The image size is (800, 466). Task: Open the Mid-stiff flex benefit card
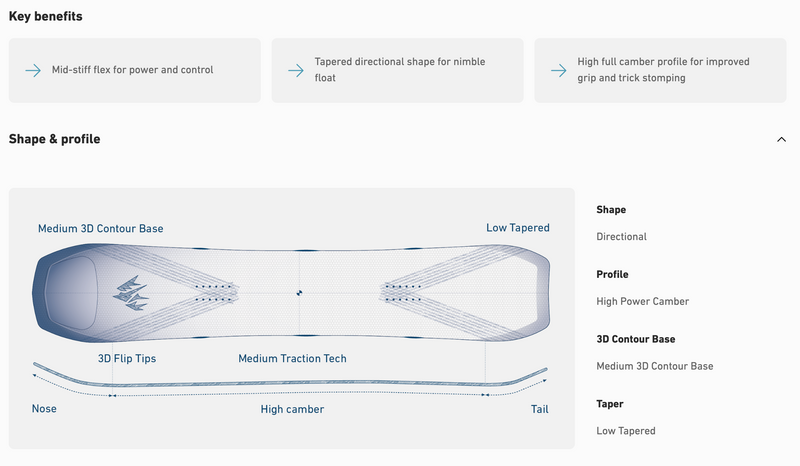pyautogui.click(x=134, y=70)
